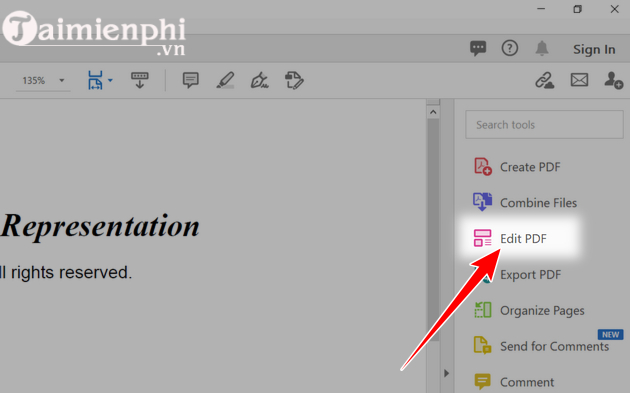Open the Comment tool
Screen dimensions: 630x393
[x=514, y=382]
